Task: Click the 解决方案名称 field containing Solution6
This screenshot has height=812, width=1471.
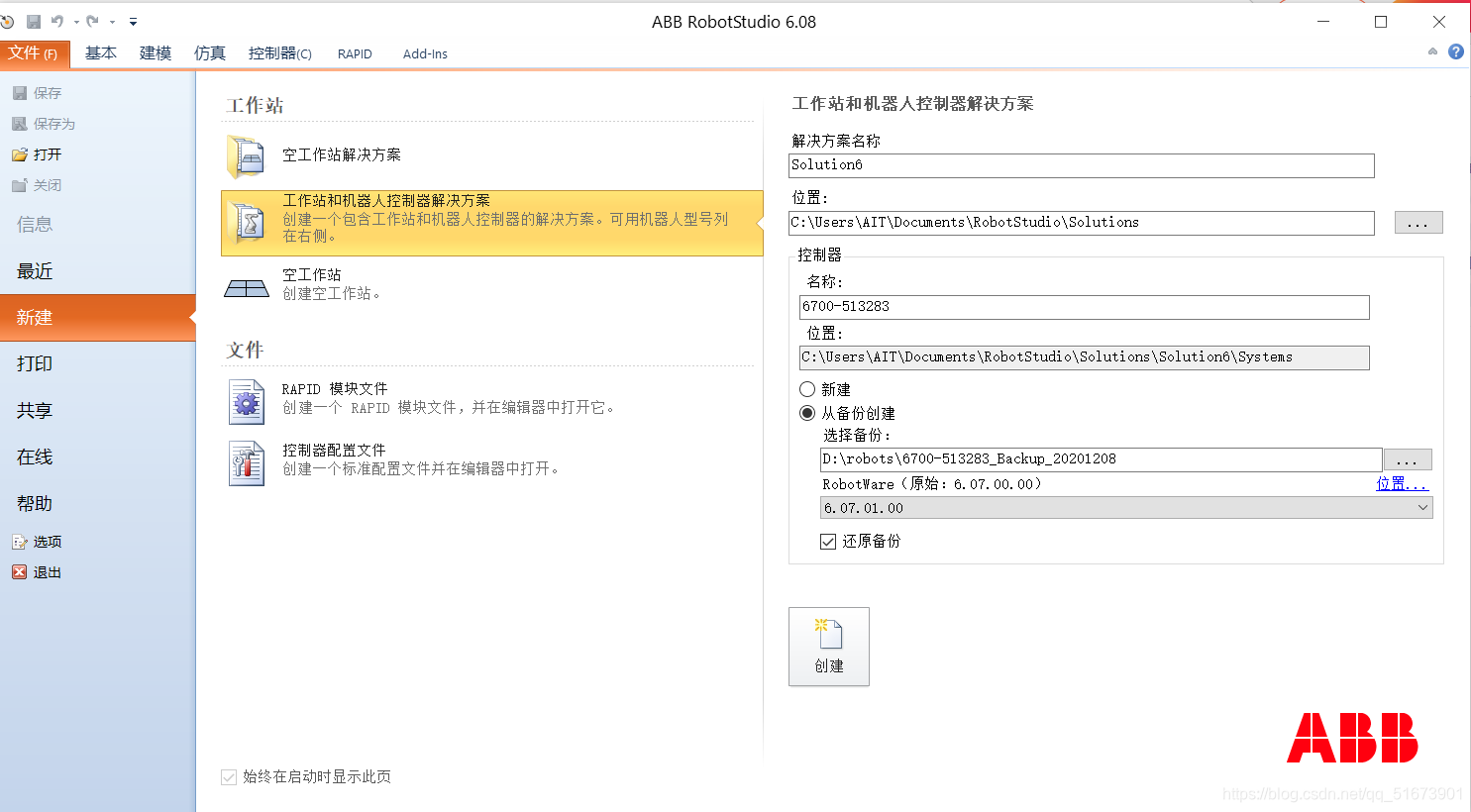Action: (1082, 165)
